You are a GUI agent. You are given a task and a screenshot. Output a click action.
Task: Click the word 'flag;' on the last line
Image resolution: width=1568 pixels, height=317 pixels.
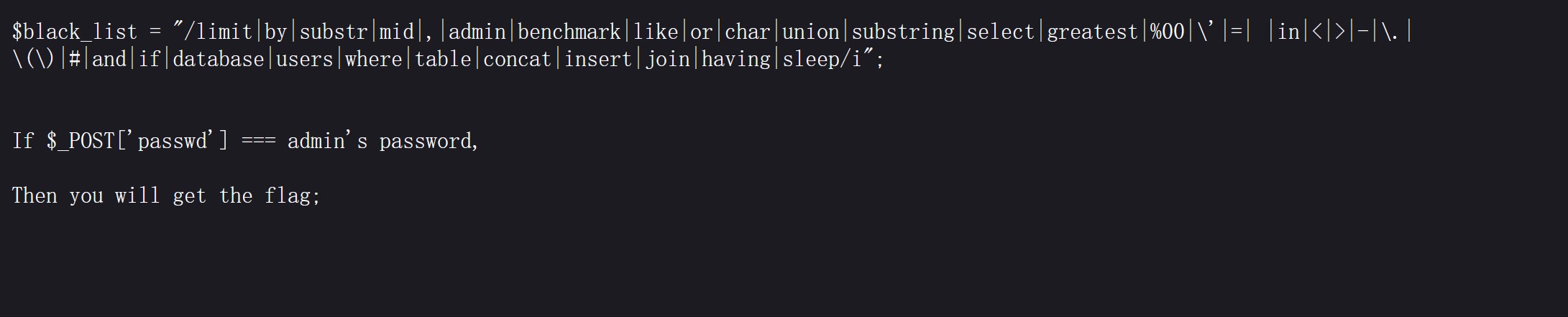pos(292,196)
